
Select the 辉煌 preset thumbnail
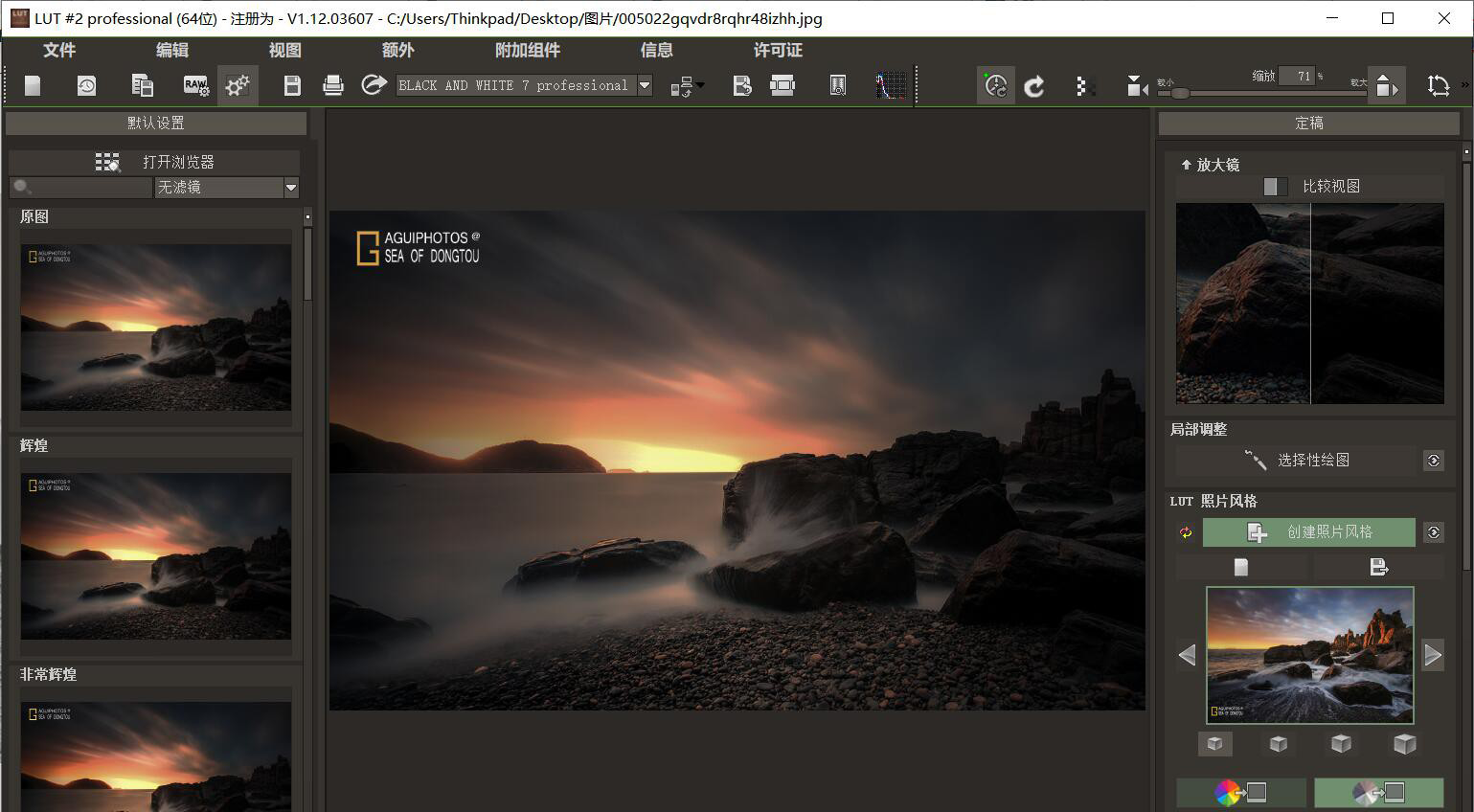[156, 555]
